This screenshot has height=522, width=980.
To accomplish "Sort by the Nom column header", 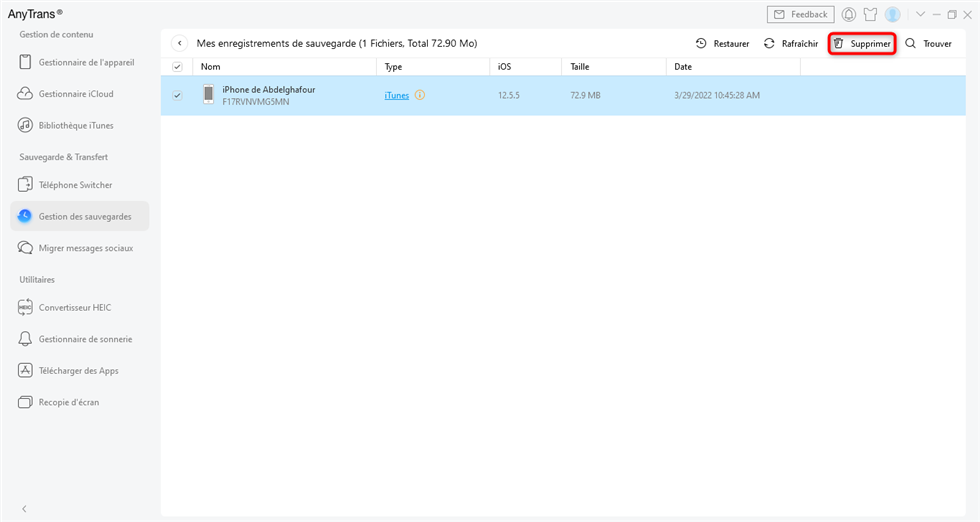I will (x=211, y=67).
